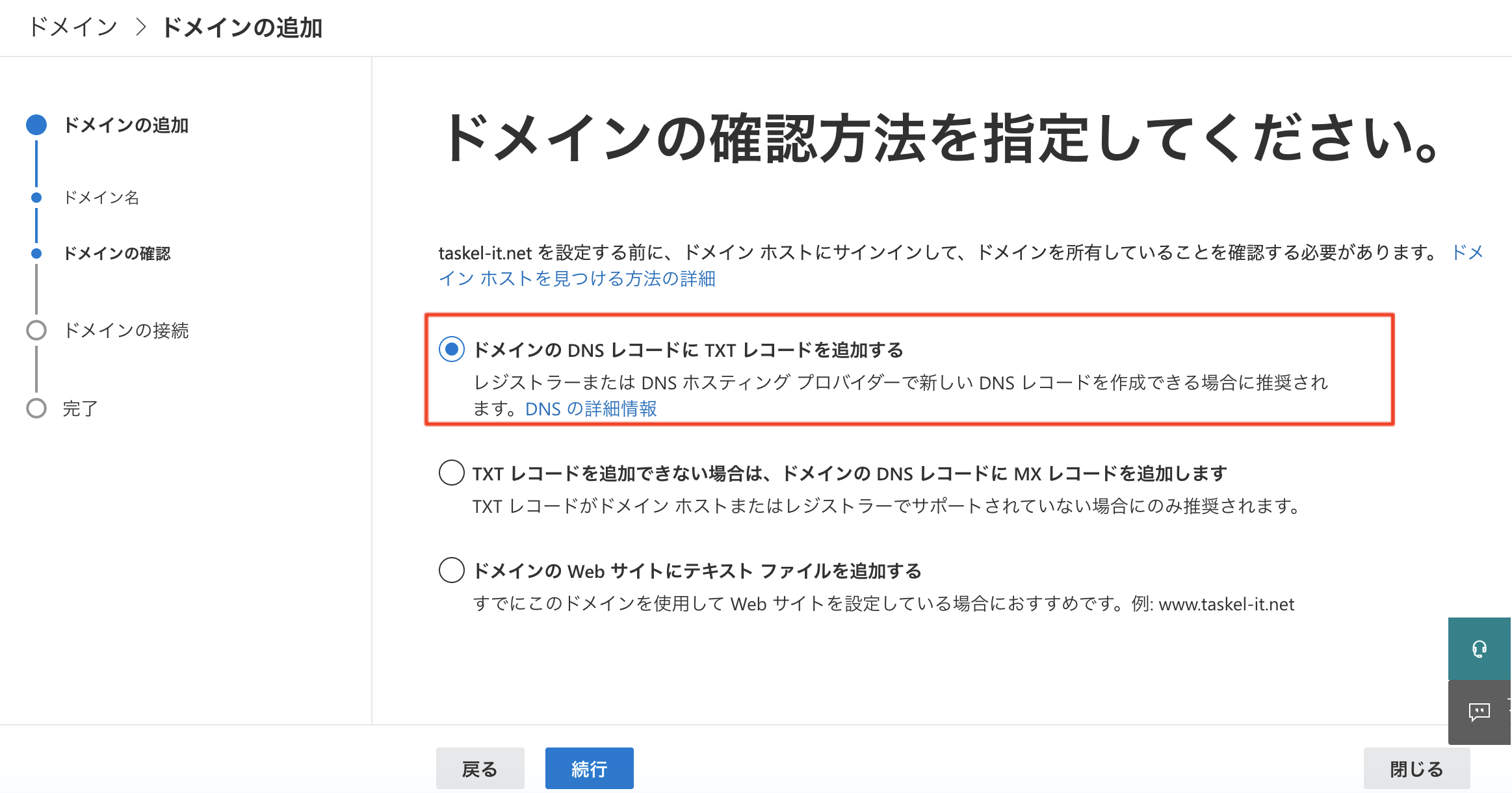Click the ドメイン名 step dot
1512x793 pixels.
coord(36,198)
